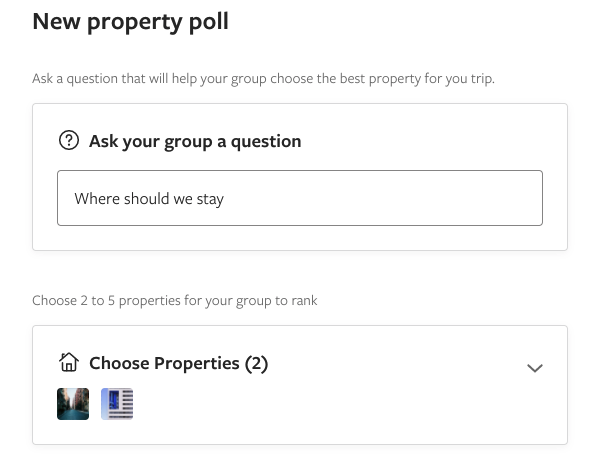Click the word 'Properties' in the section title

pyautogui.click(x=197, y=363)
